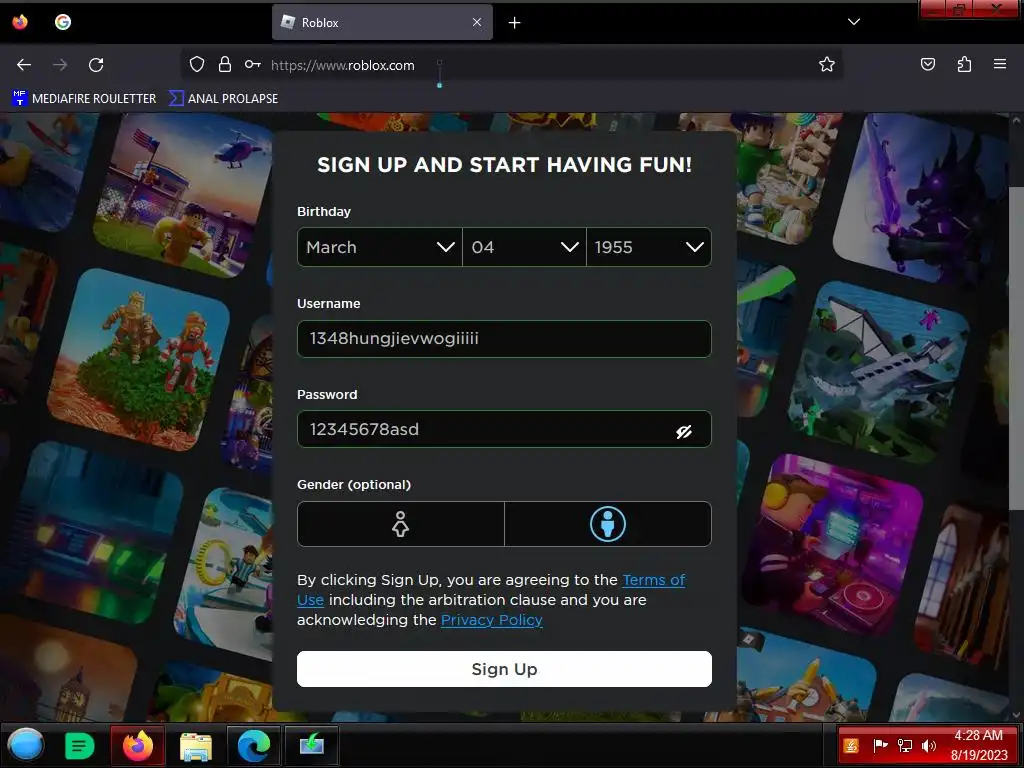Screen dimensions: 1024x768
Task: View site security padlock info
Action: [x=225, y=65]
